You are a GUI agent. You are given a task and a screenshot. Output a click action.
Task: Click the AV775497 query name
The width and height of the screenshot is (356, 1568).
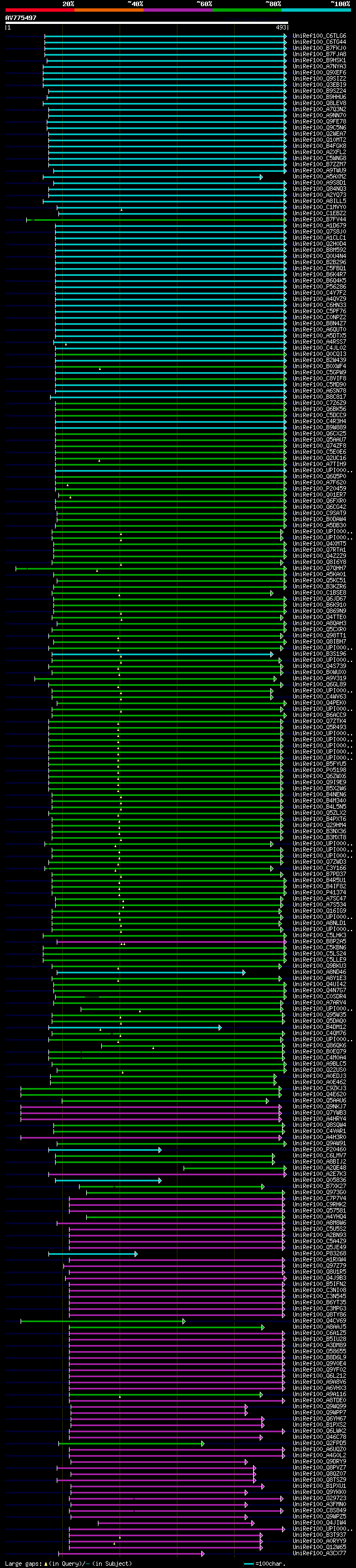click(21, 18)
